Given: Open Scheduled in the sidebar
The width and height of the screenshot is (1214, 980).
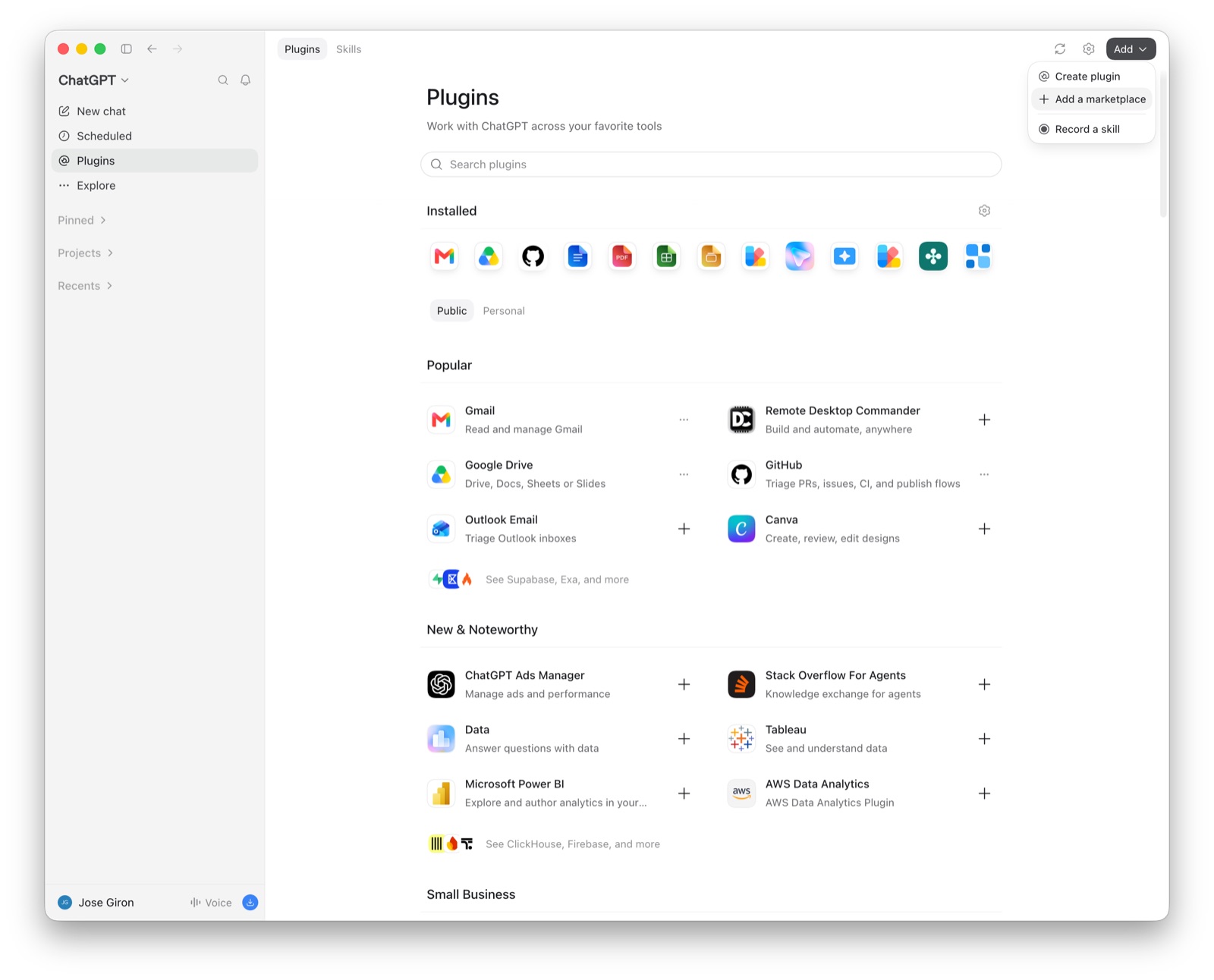Looking at the screenshot, I should pyautogui.click(x=155, y=136).
